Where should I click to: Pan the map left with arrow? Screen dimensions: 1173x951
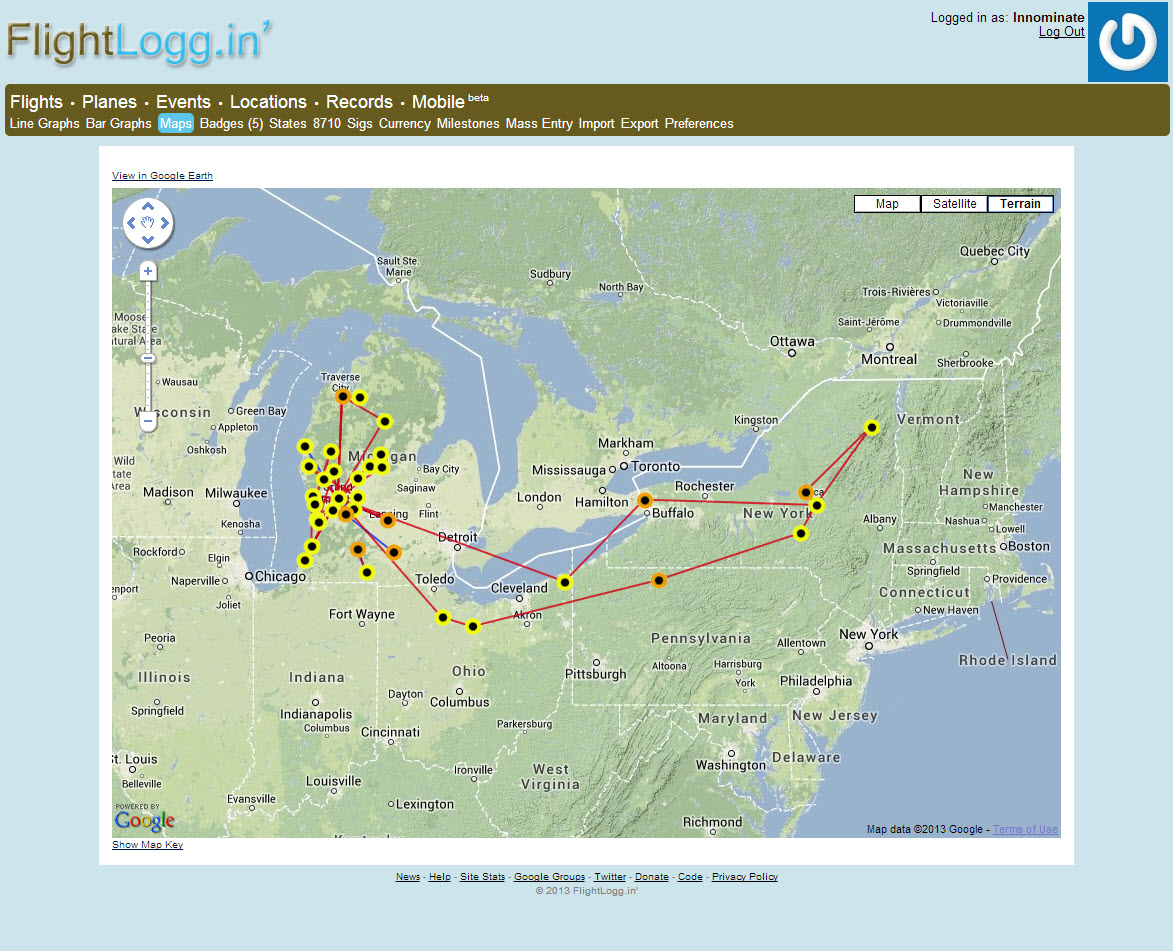click(x=131, y=223)
